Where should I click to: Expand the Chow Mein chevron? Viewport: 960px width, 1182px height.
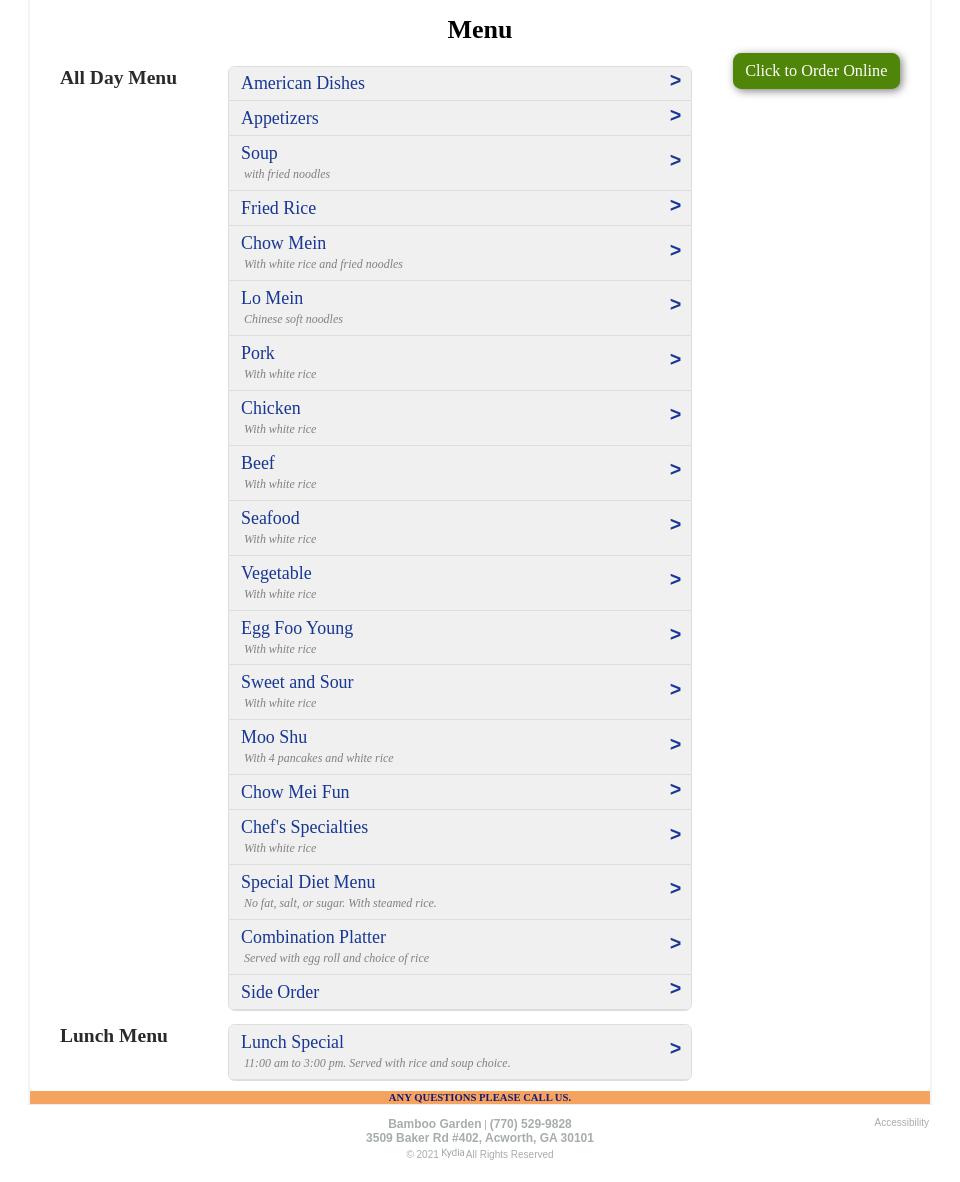(x=675, y=251)
